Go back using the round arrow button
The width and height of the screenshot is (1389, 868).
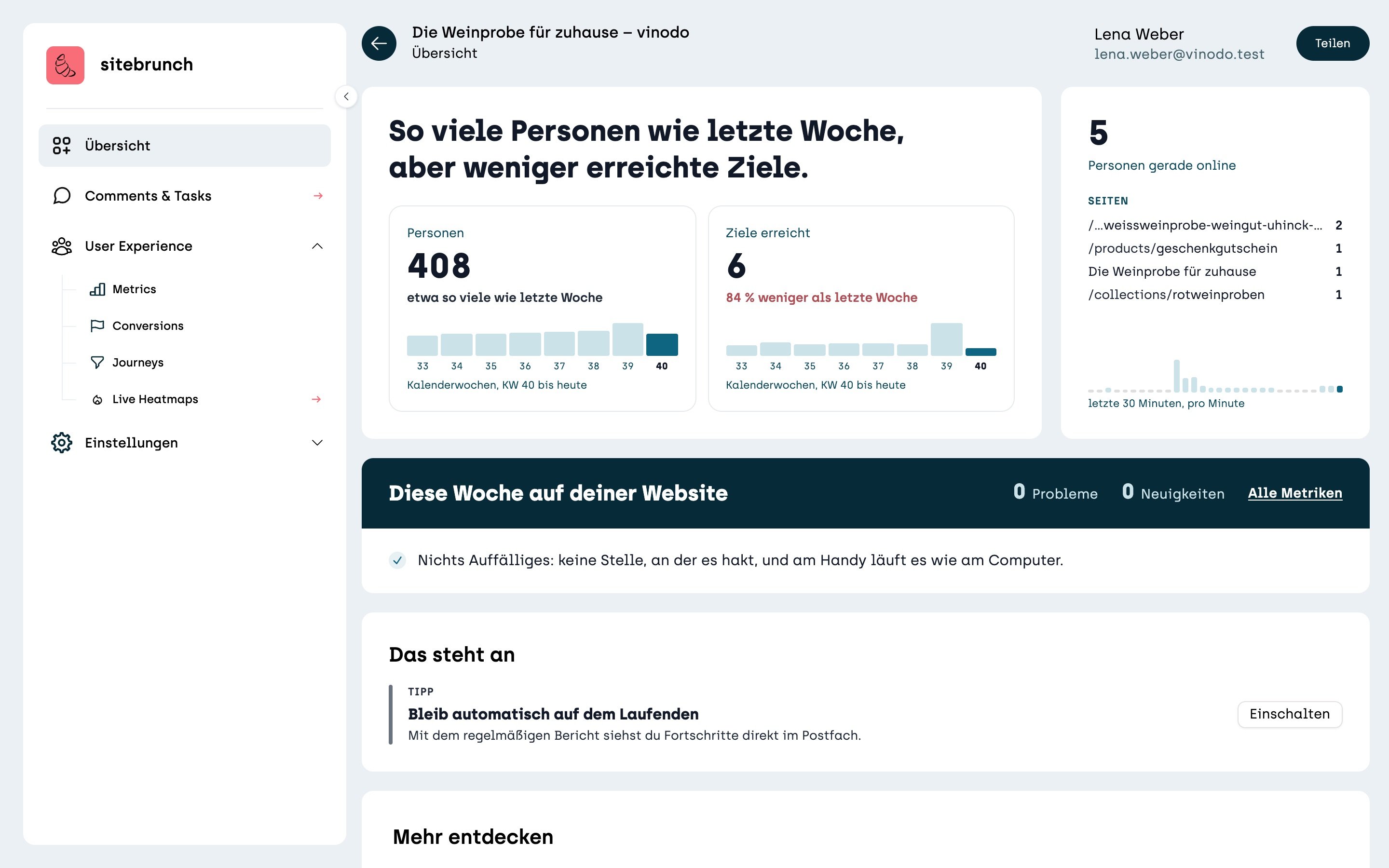pos(379,43)
